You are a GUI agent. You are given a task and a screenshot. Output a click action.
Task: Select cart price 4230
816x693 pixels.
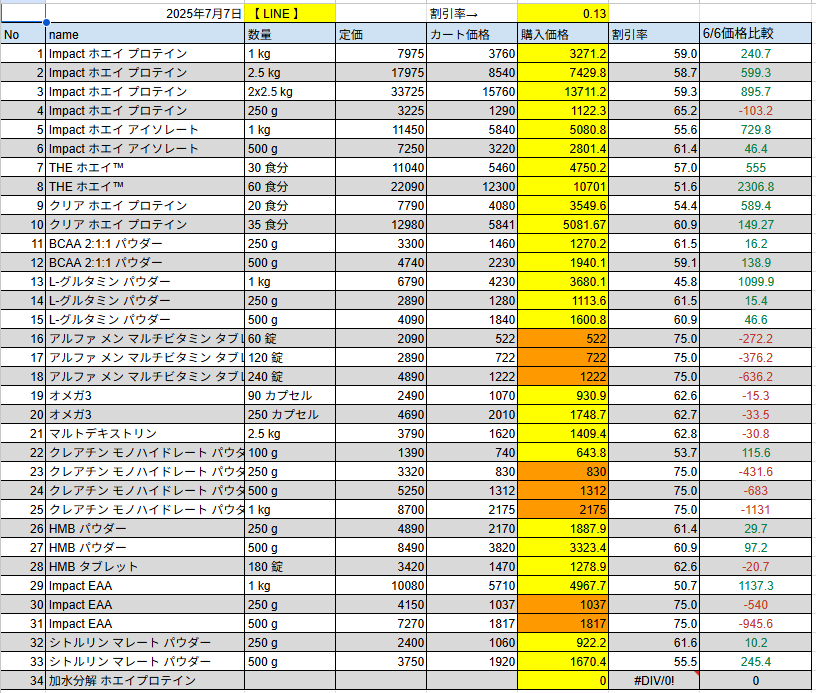(471, 281)
